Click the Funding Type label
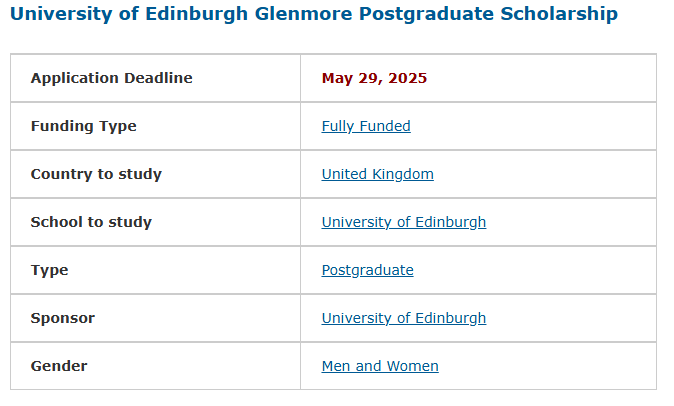Image resolution: width=674 pixels, height=406 pixels. [x=83, y=126]
